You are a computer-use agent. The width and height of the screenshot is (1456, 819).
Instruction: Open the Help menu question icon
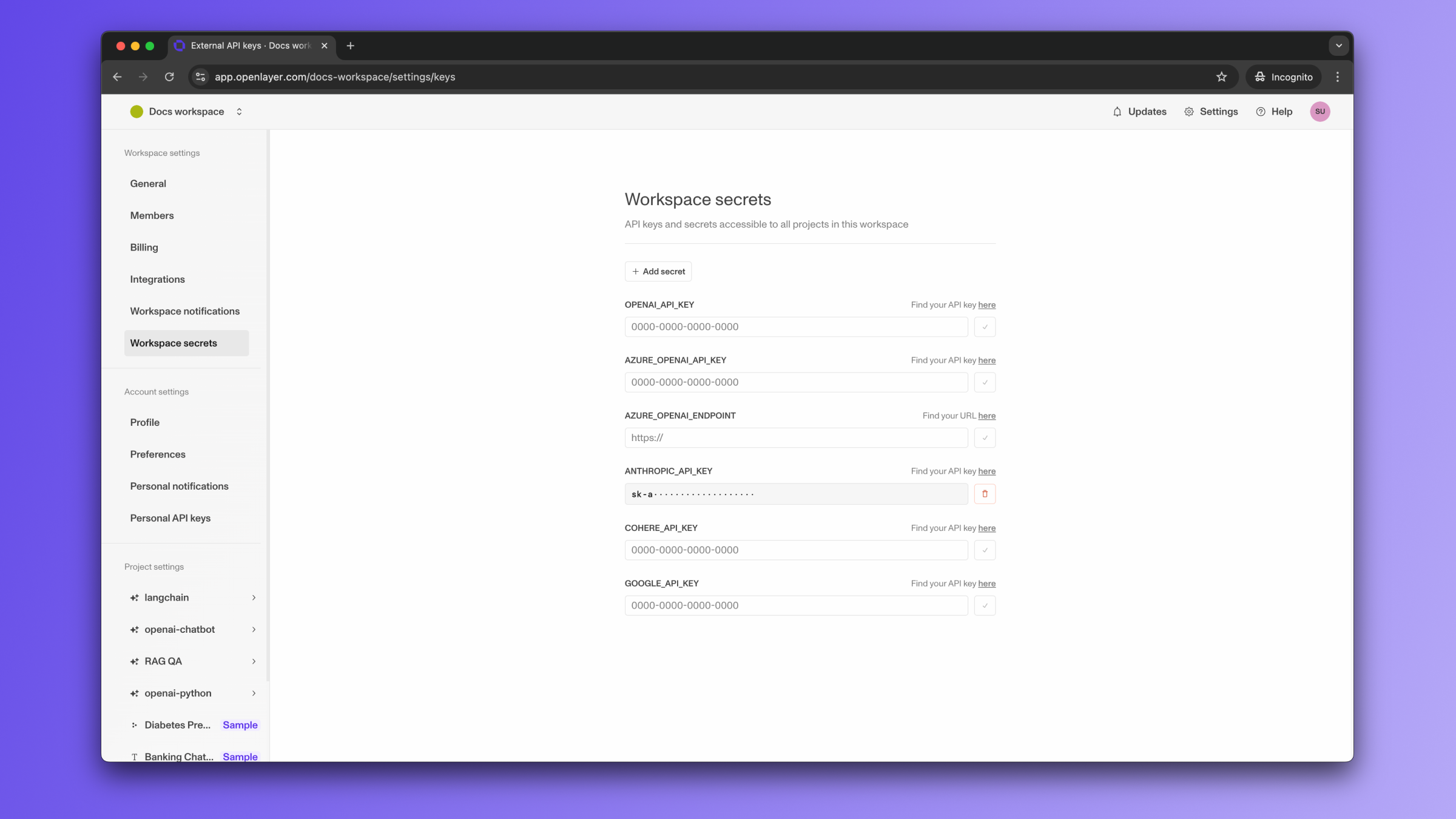(x=1261, y=112)
